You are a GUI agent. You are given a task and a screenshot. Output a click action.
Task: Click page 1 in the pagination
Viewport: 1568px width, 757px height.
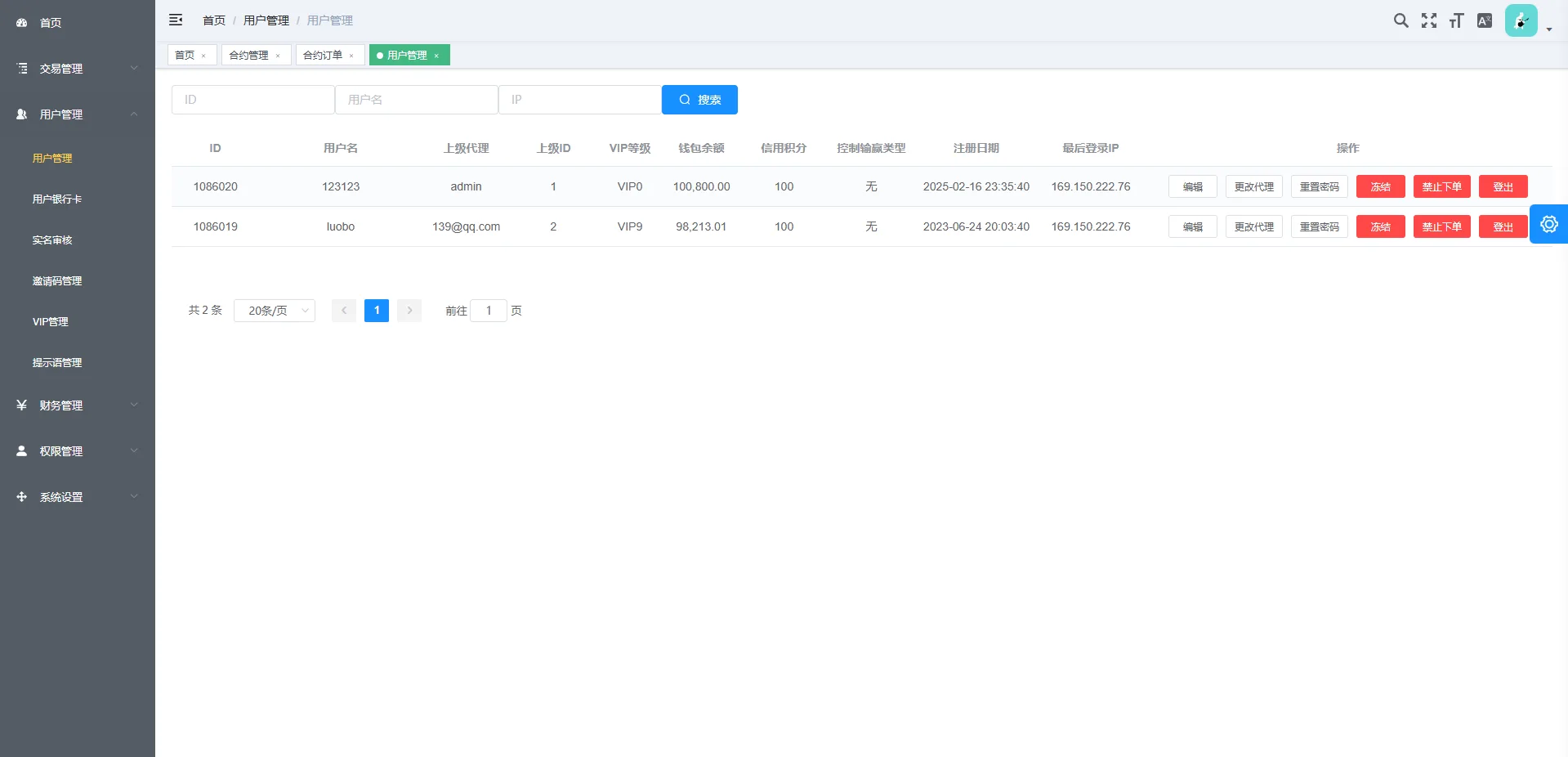[x=377, y=311]
